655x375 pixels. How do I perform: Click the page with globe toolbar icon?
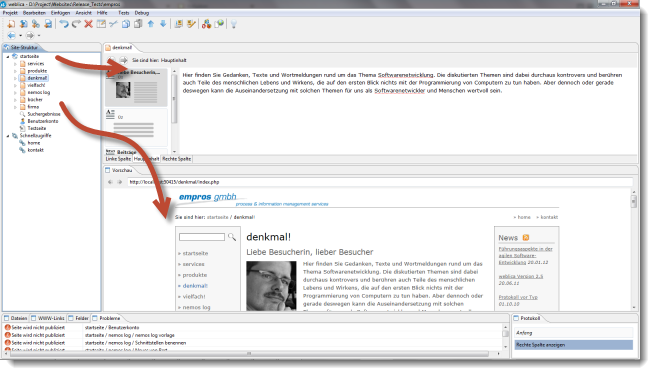click(x=219, y=24)
